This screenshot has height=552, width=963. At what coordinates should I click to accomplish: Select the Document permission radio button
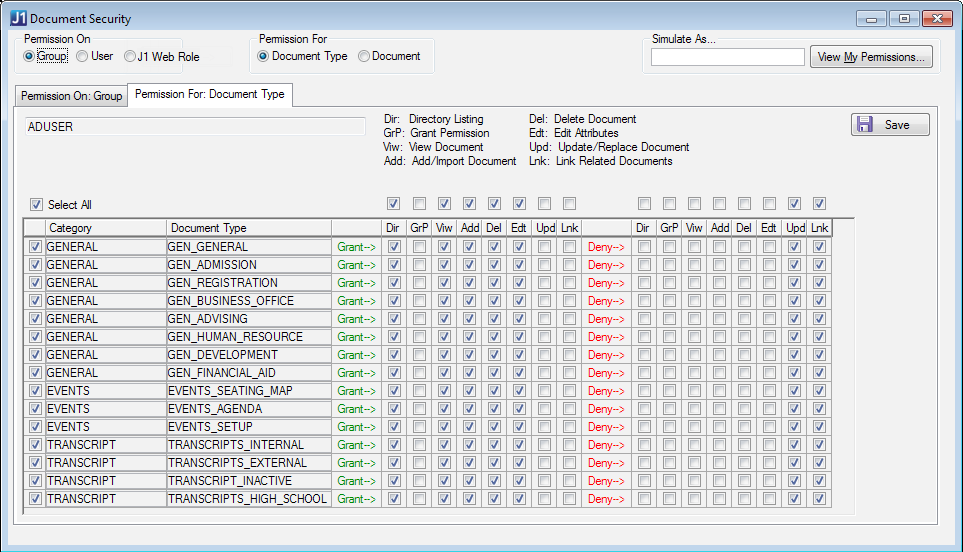pos(364,57)
